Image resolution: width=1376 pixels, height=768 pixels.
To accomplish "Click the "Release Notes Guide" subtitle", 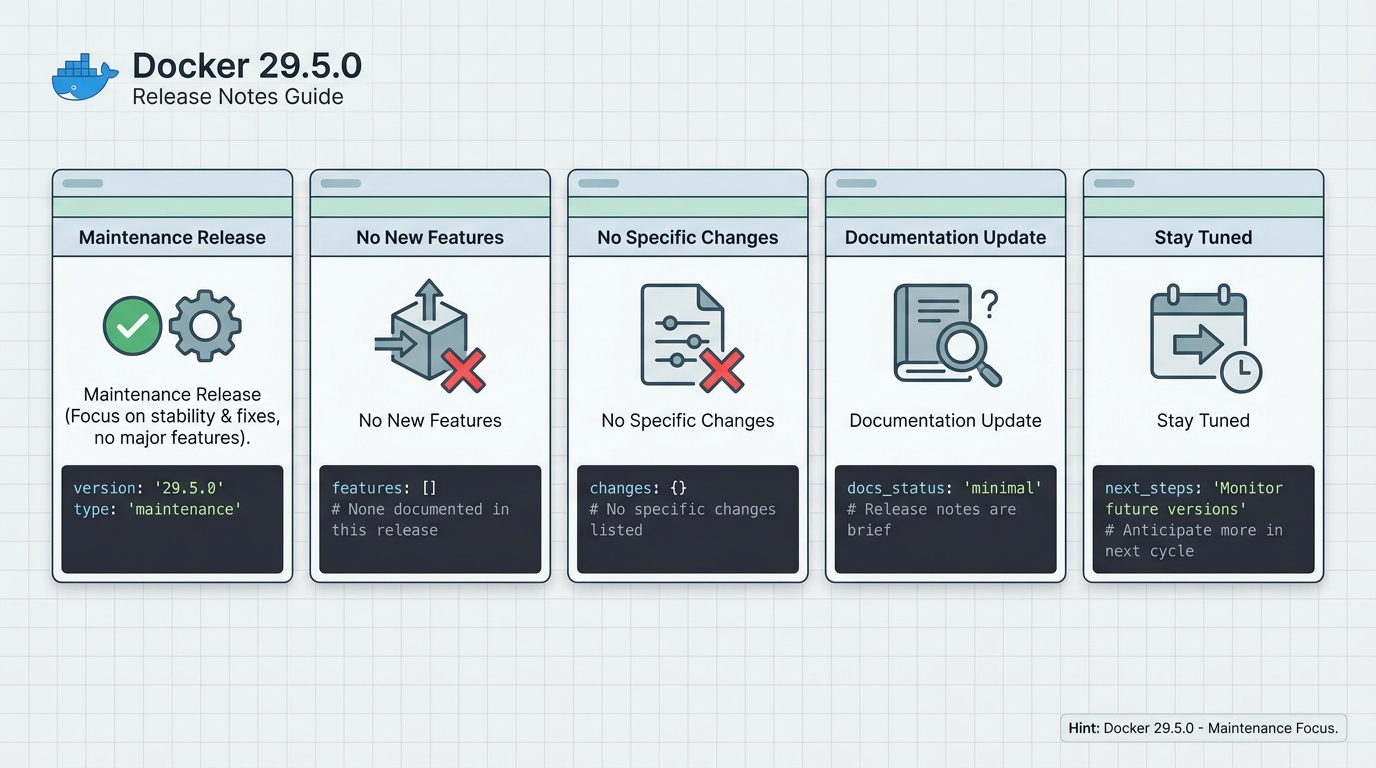I will coord(238,97).
